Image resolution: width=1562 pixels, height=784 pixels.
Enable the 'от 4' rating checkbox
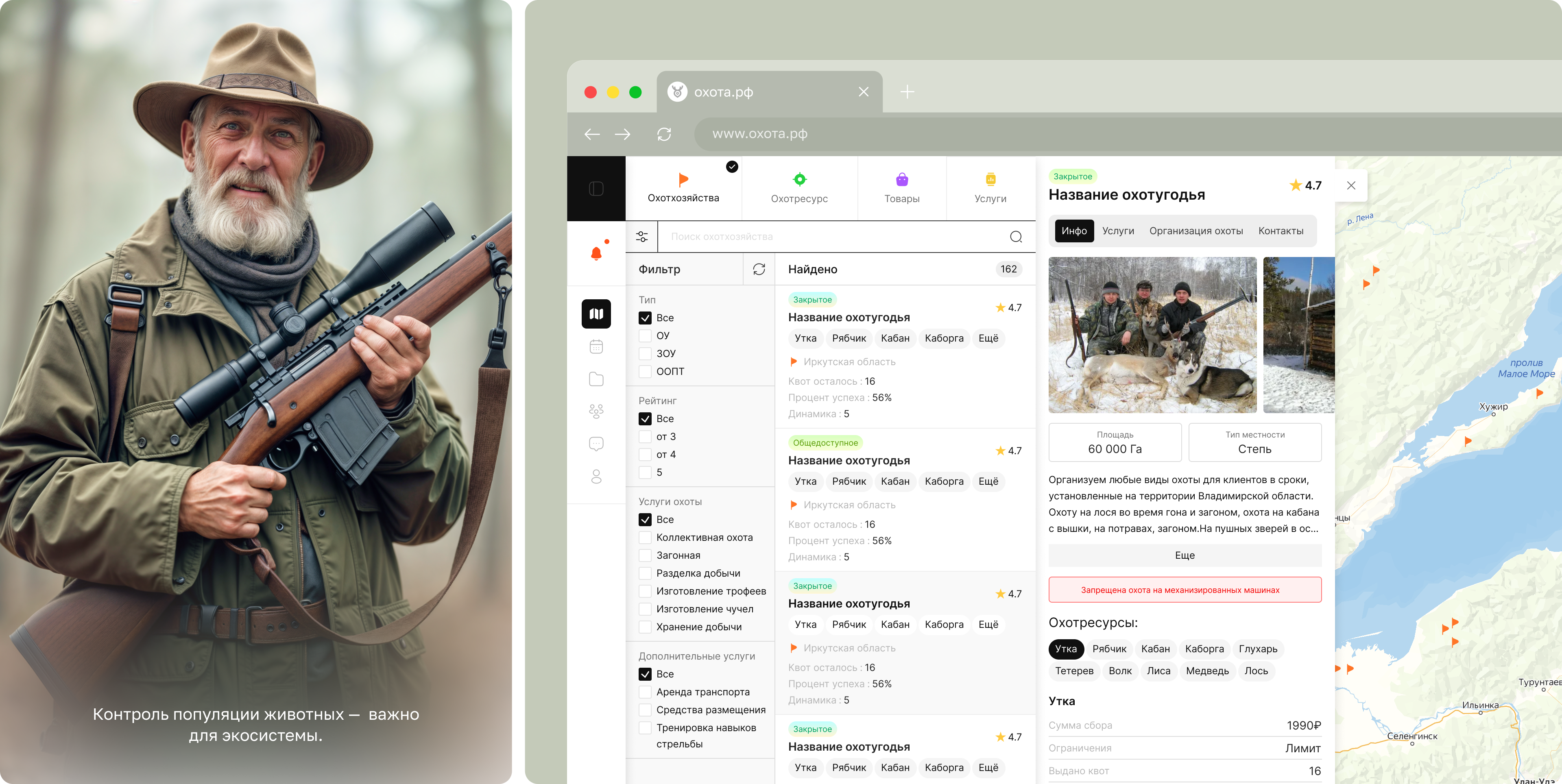click(x=645, y=455)
